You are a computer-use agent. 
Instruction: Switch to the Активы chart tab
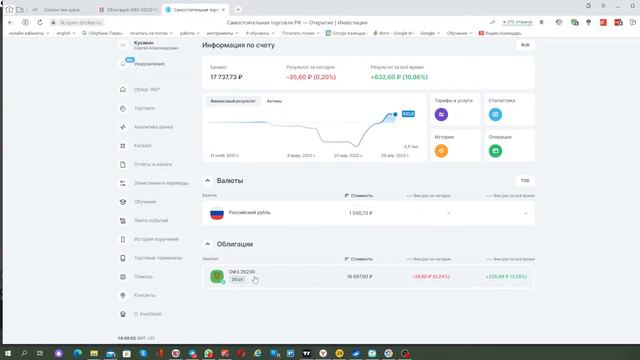pyautogui.click(x=274, y=101)
